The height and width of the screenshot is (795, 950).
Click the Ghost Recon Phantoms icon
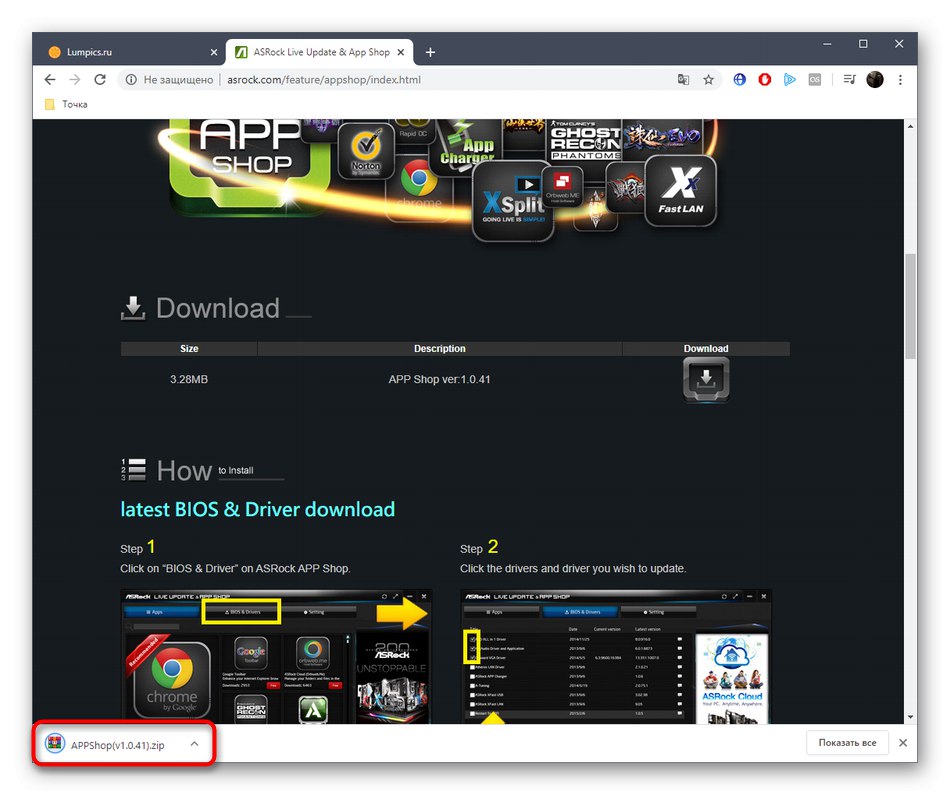point(585,140)
